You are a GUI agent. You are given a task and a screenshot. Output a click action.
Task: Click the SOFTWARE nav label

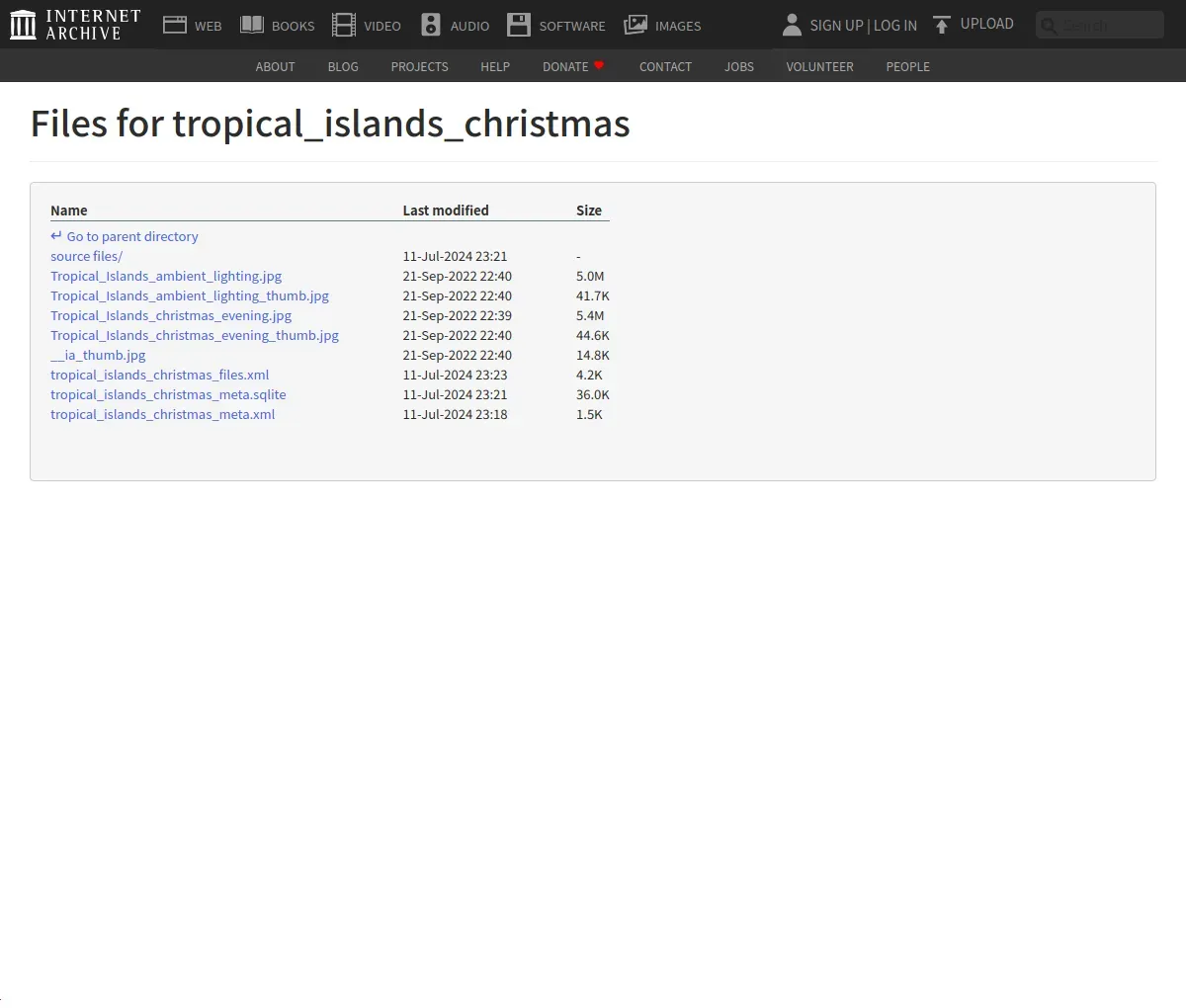572,26
